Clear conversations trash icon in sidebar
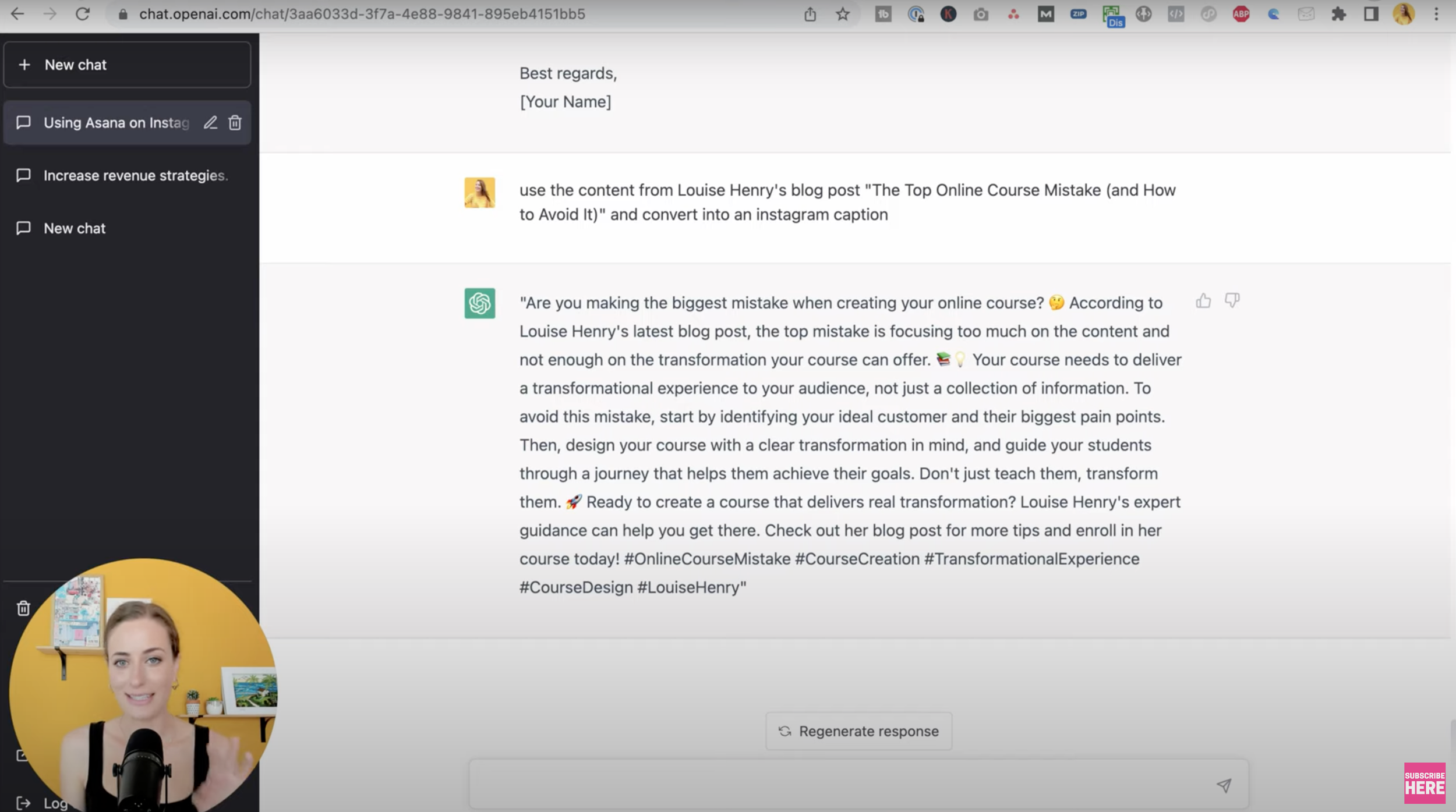 click(x=23, y=608)
